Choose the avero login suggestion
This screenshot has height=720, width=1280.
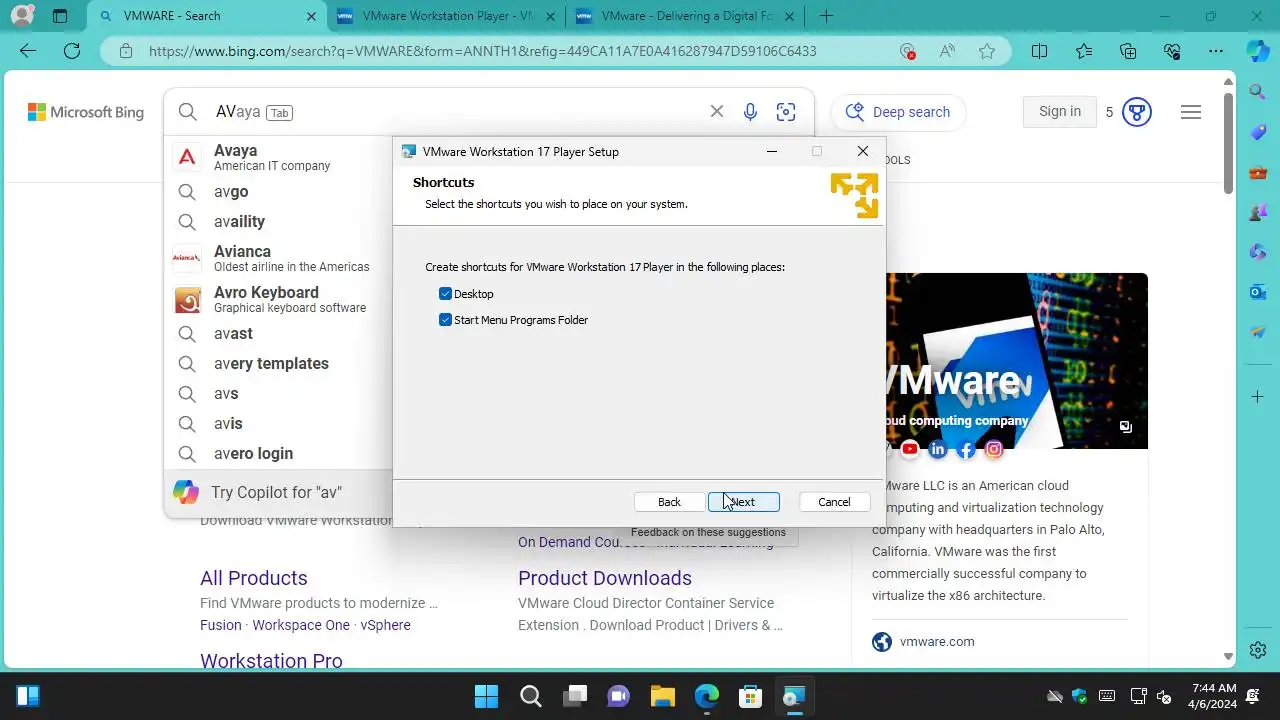tap(278, 453)
